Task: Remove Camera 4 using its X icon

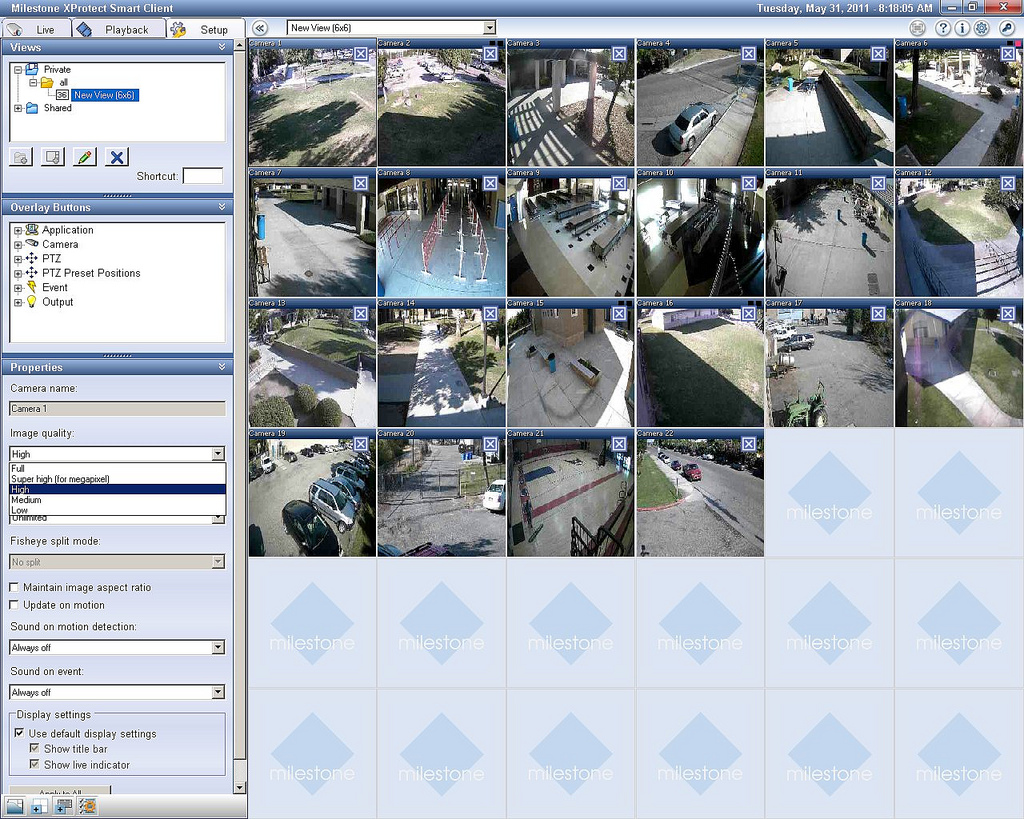Action: (x=748, y=53)
